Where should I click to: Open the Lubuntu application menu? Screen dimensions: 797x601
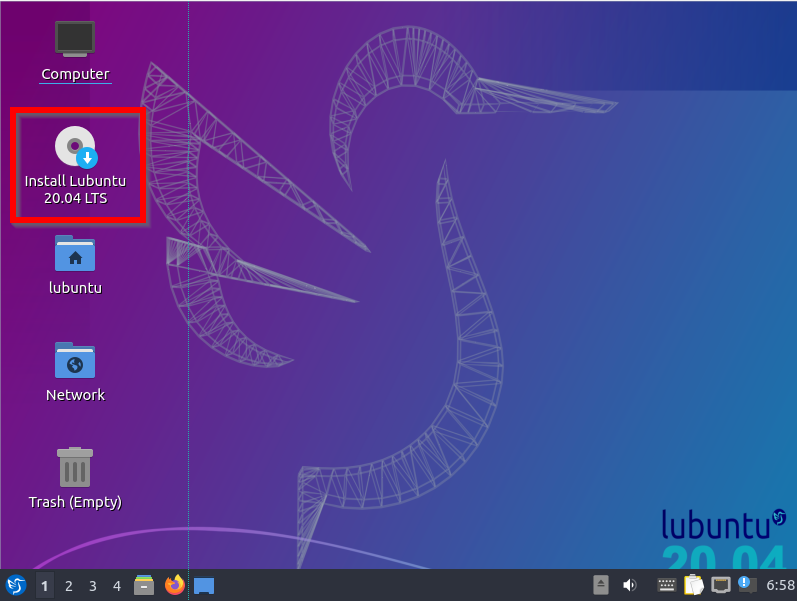(x=16, y=585)
